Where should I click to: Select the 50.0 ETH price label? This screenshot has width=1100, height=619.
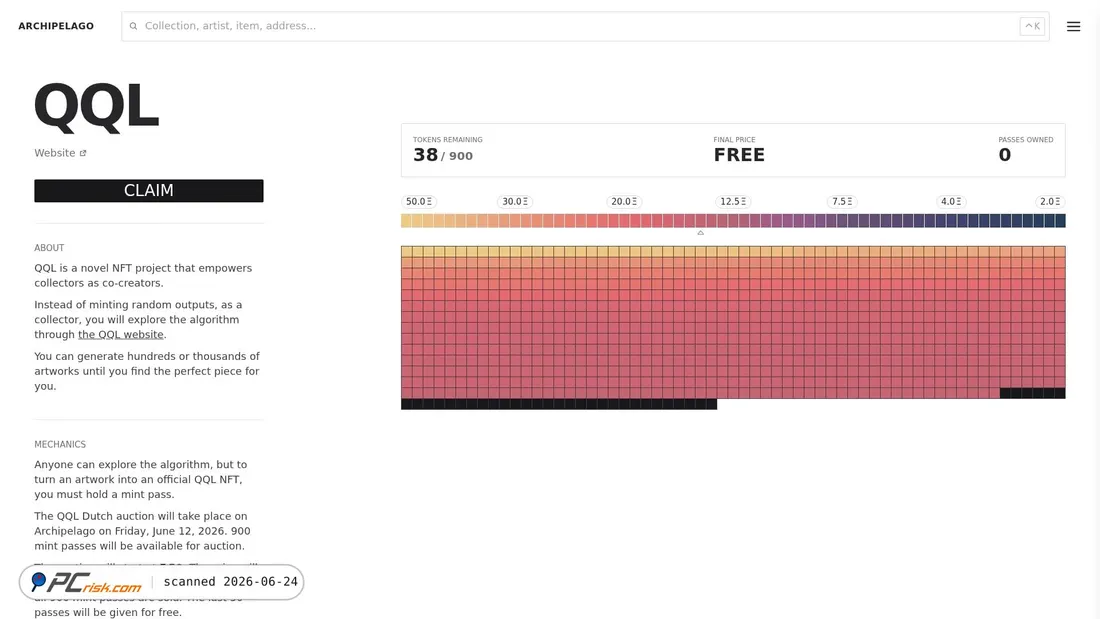(419, 201)
